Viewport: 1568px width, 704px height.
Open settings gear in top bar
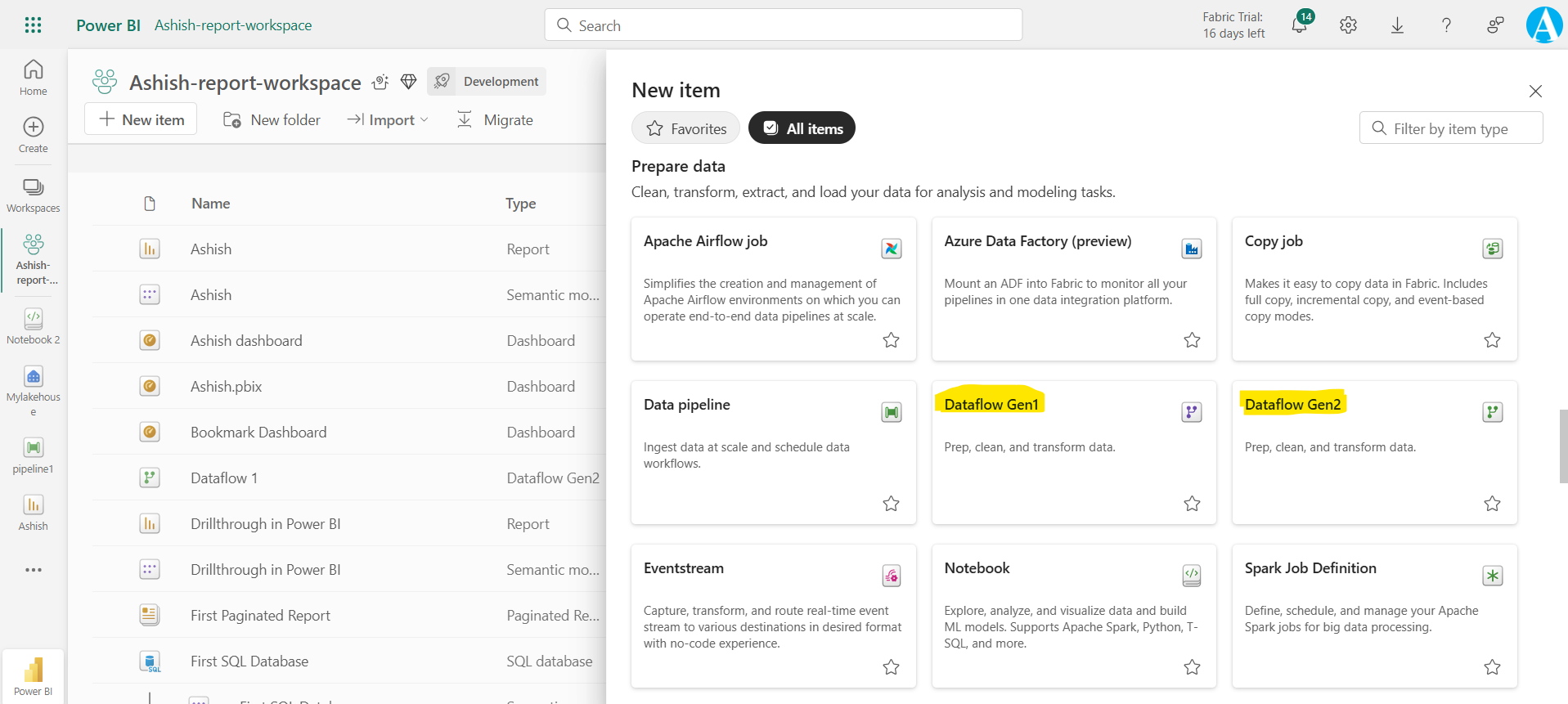tap(1348, 25)
